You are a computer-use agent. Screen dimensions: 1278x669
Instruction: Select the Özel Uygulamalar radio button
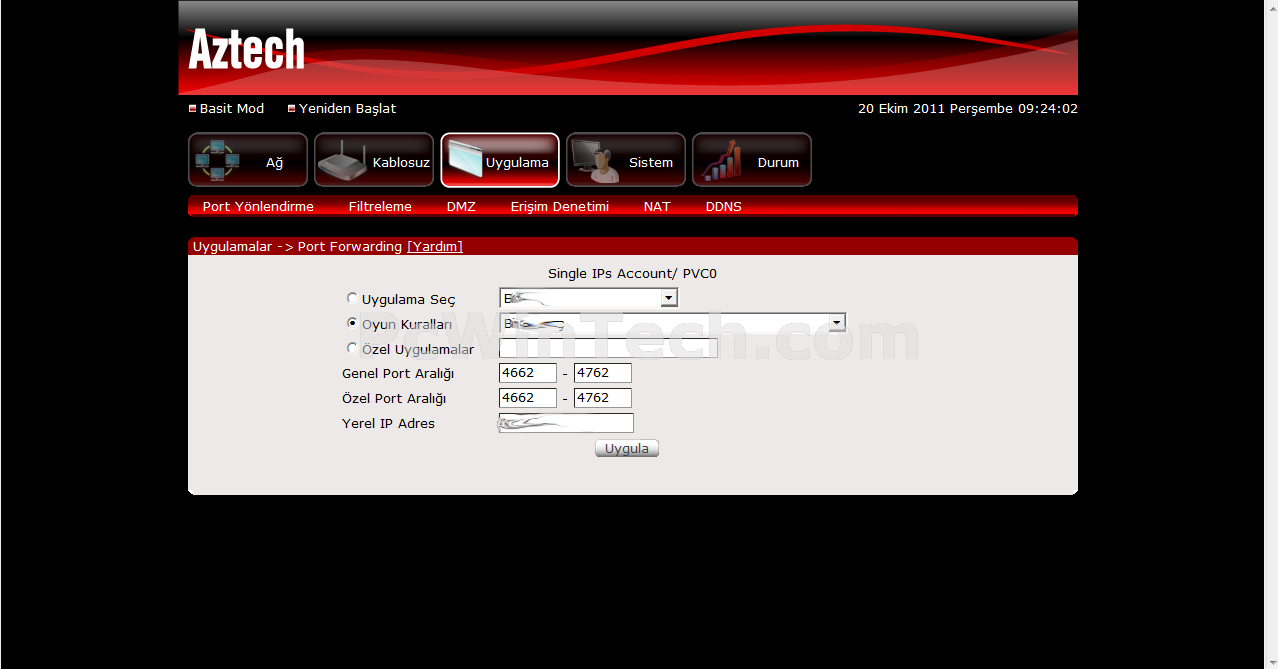click(x=352, y=348)
